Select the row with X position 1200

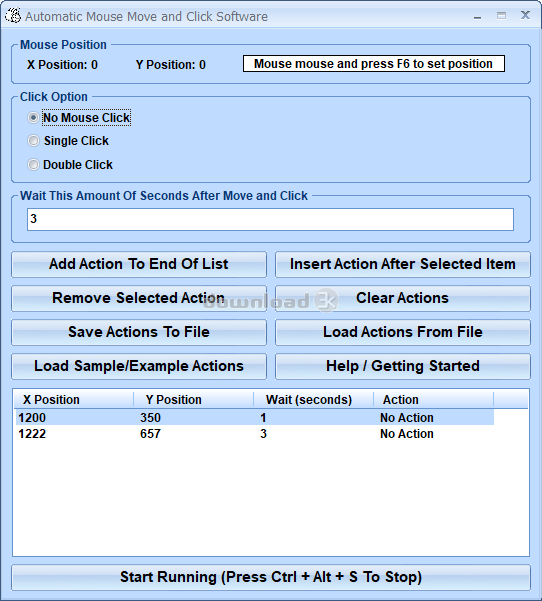tap(255, 417)
